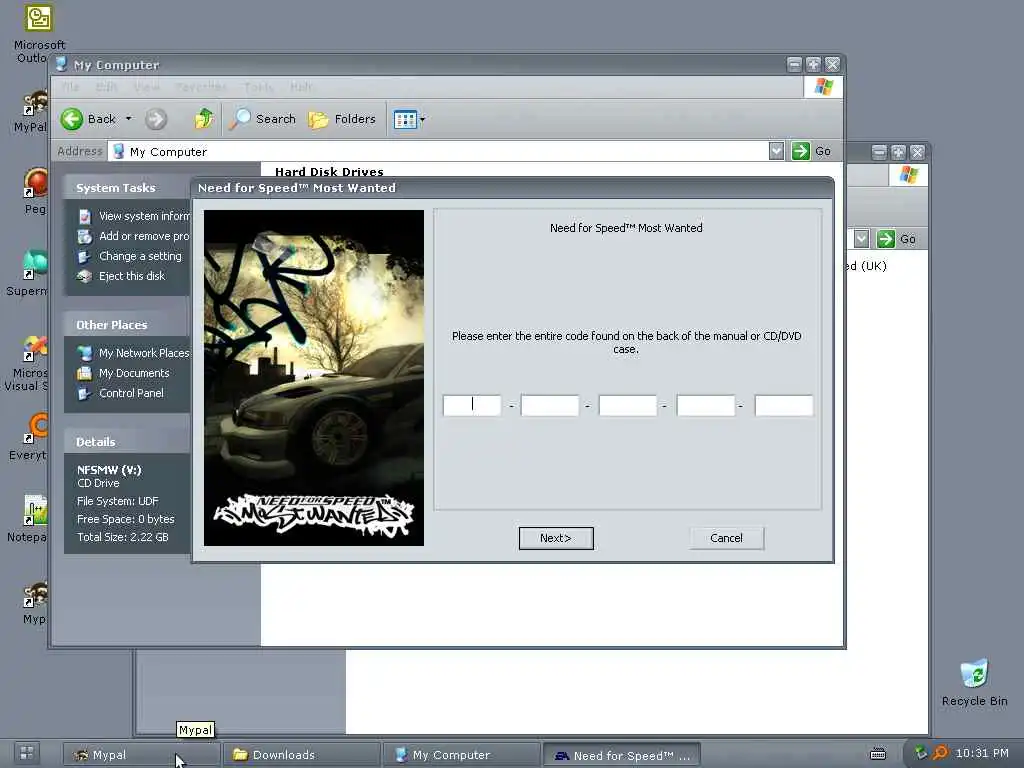The width and height of the screenshot is (1024, 768).
Task: Switch to Mypal taskbar button
Action: coord(142,755)
